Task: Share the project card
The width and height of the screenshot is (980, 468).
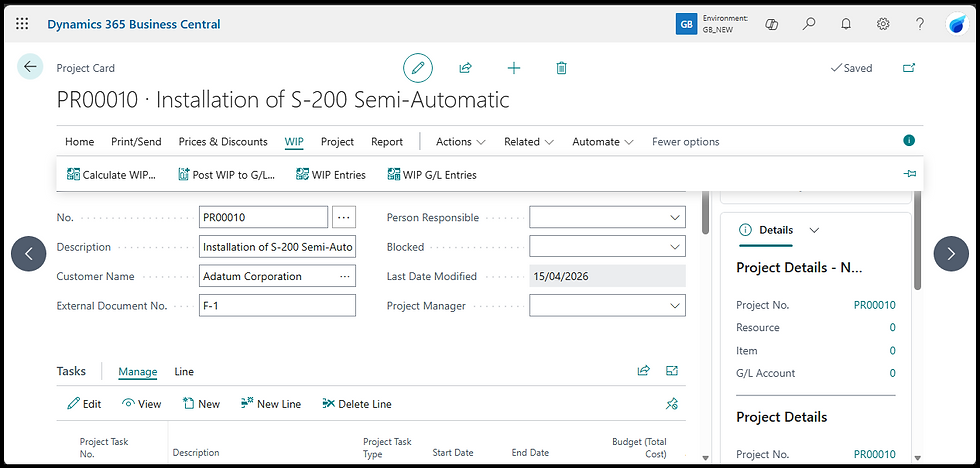Action: click(x=465, y=68)
